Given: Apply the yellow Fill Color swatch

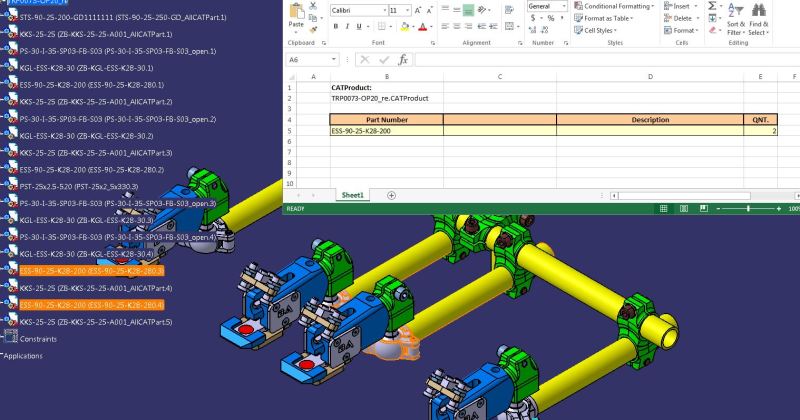Looking at the screenshot, I should point(405,27).
